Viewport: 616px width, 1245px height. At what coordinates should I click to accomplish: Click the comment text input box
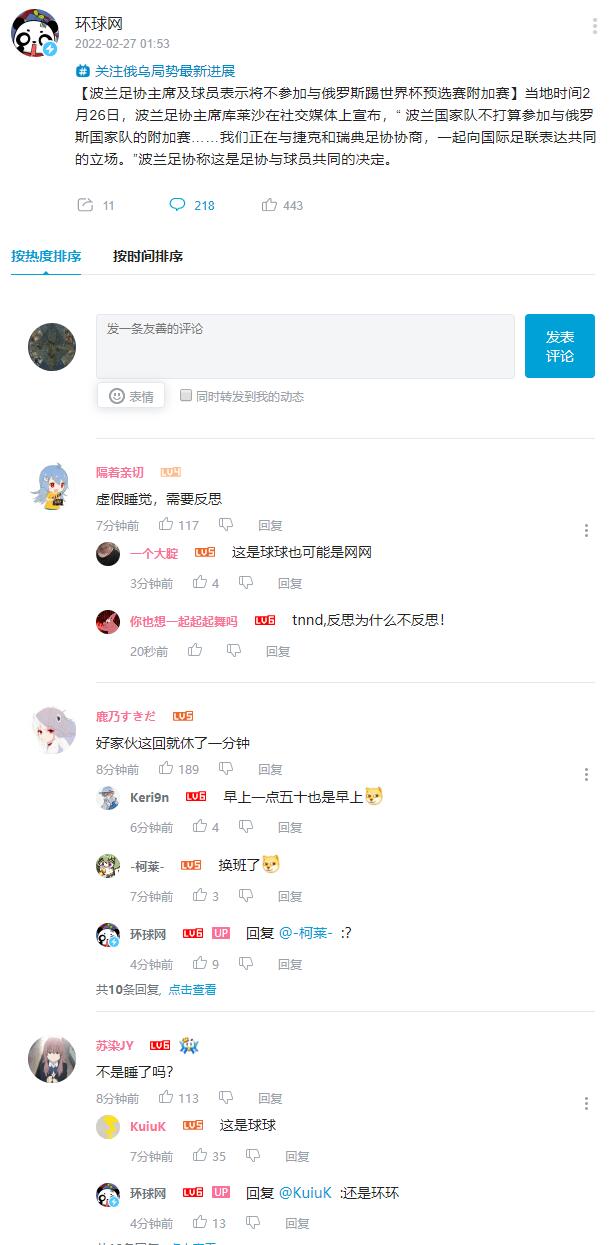(x=305, y=346)
